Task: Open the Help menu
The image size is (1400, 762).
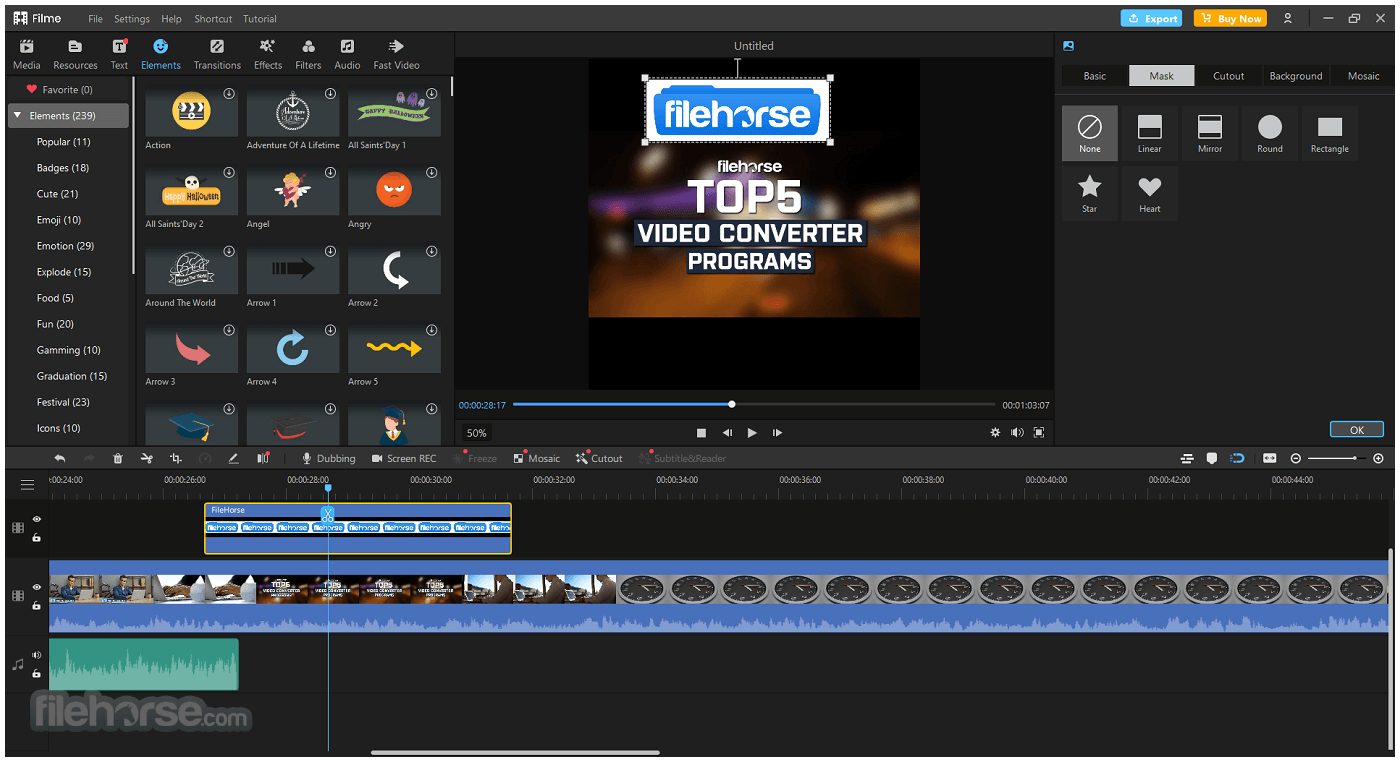Action: point(172,19)
